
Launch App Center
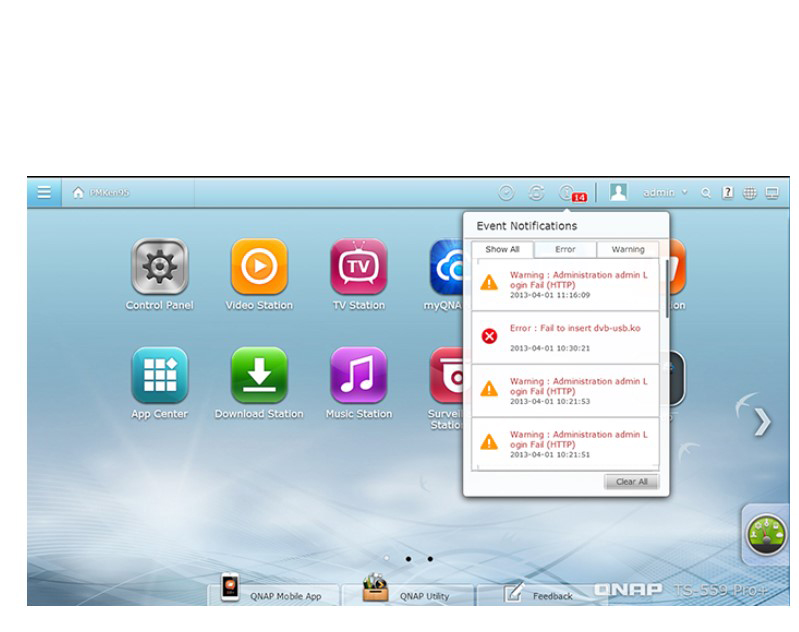click(159, 375)
